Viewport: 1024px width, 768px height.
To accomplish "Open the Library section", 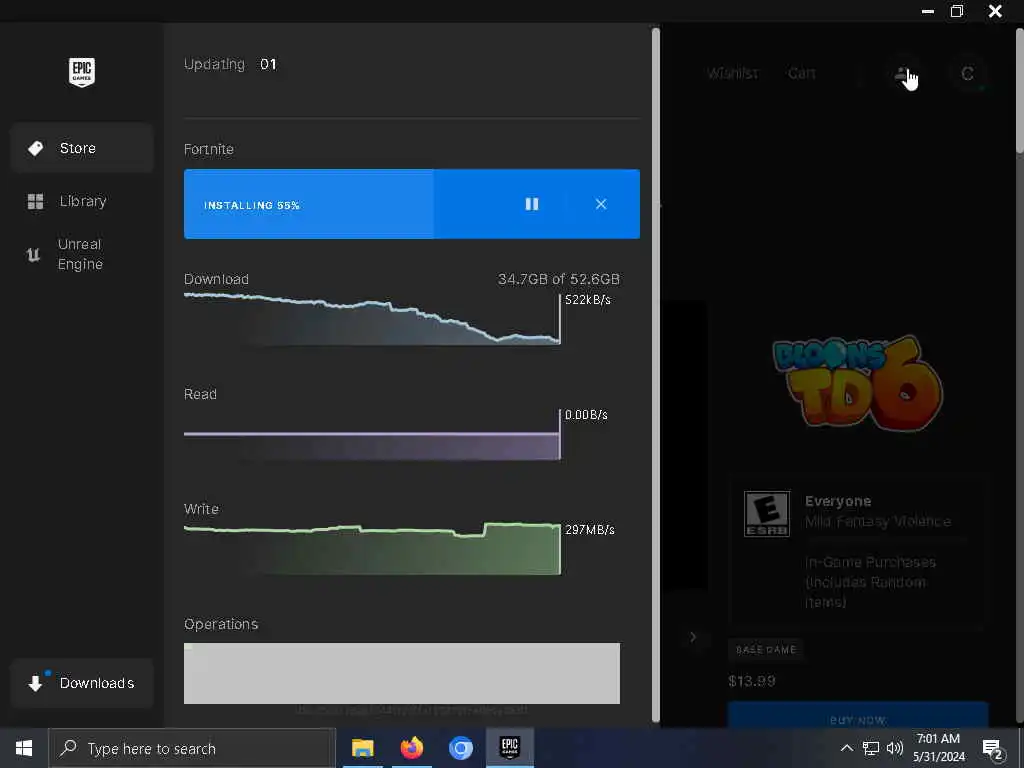I will coord(82,201).
